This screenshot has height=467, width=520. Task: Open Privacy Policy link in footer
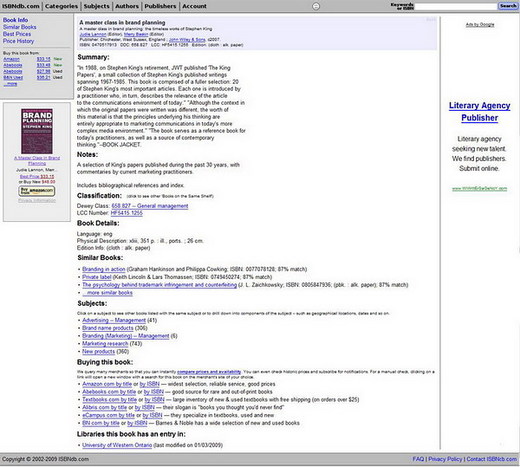point(445,459)
